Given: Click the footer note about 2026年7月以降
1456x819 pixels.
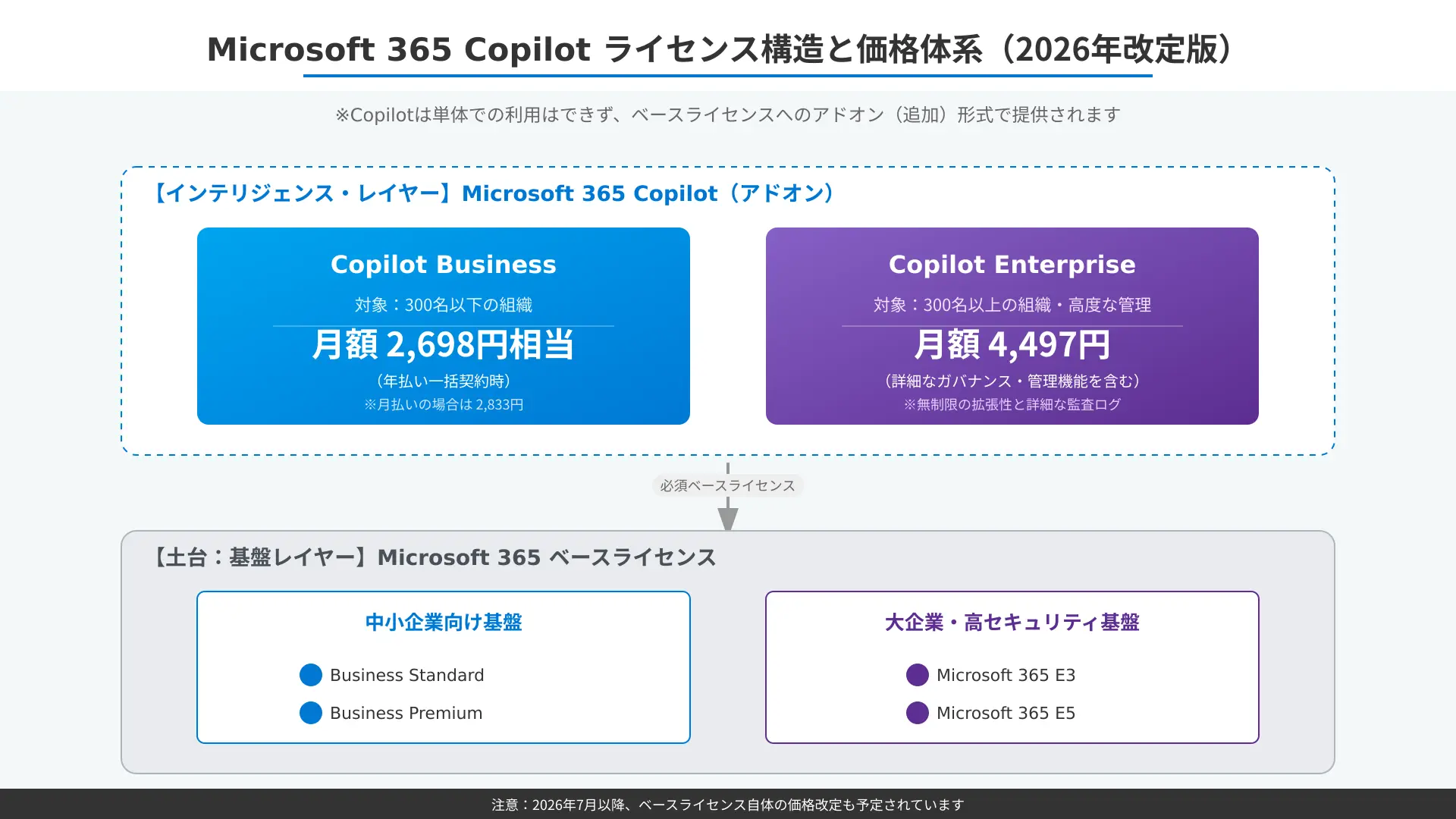Looking at the screenshot, I should 728,805.
